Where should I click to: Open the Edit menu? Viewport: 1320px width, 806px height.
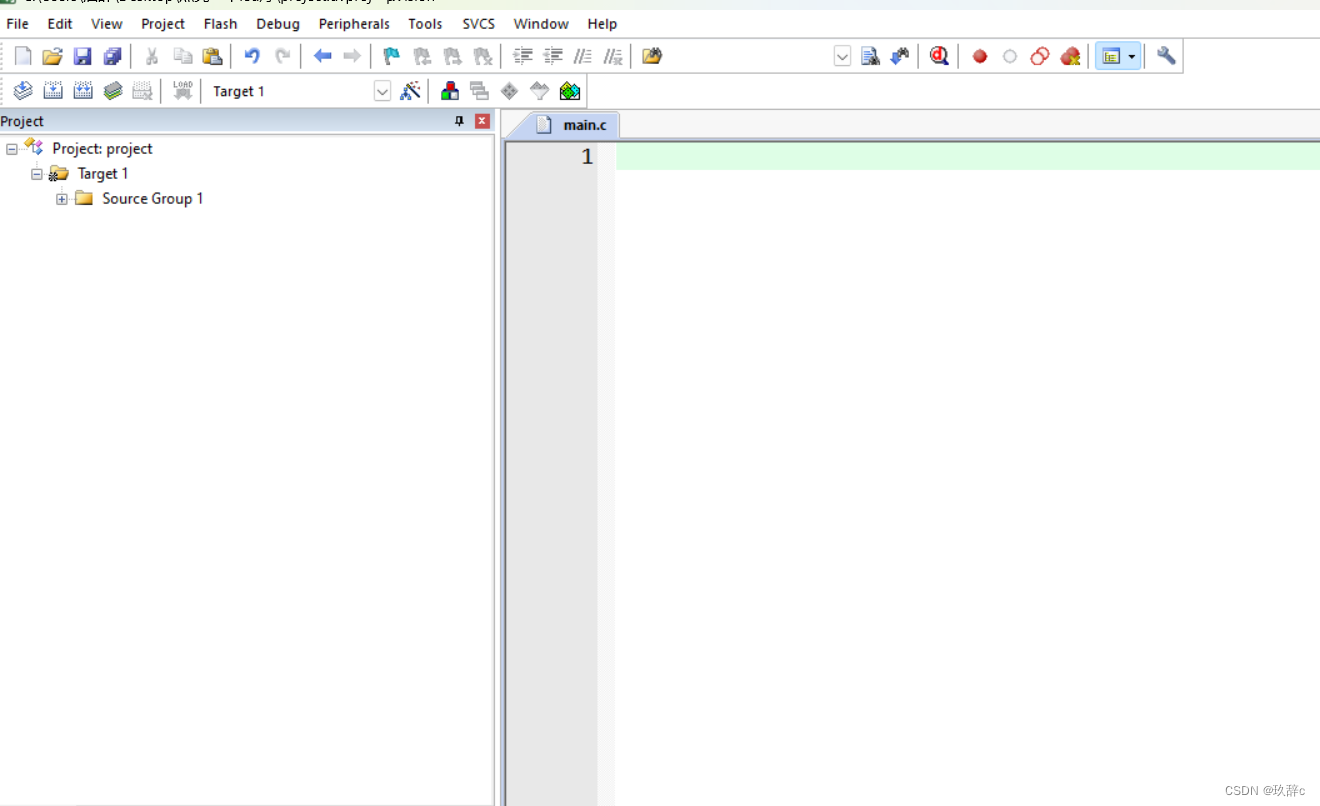click(x=60, y=23)
